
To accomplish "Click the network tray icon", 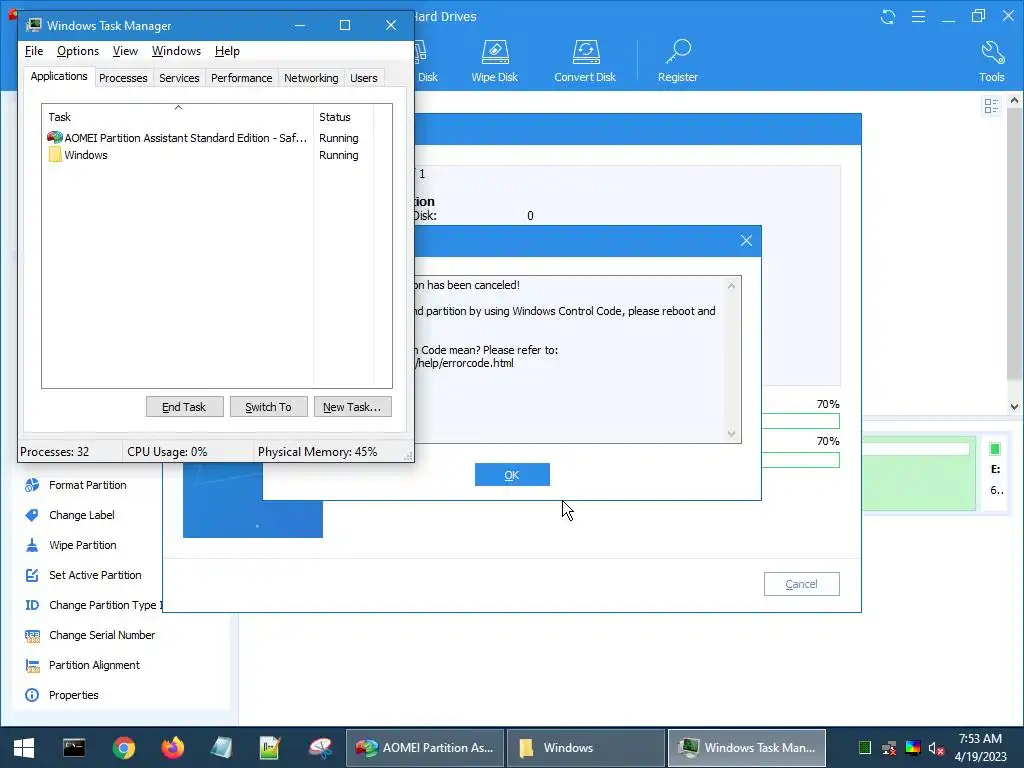I will click(889, 748).
